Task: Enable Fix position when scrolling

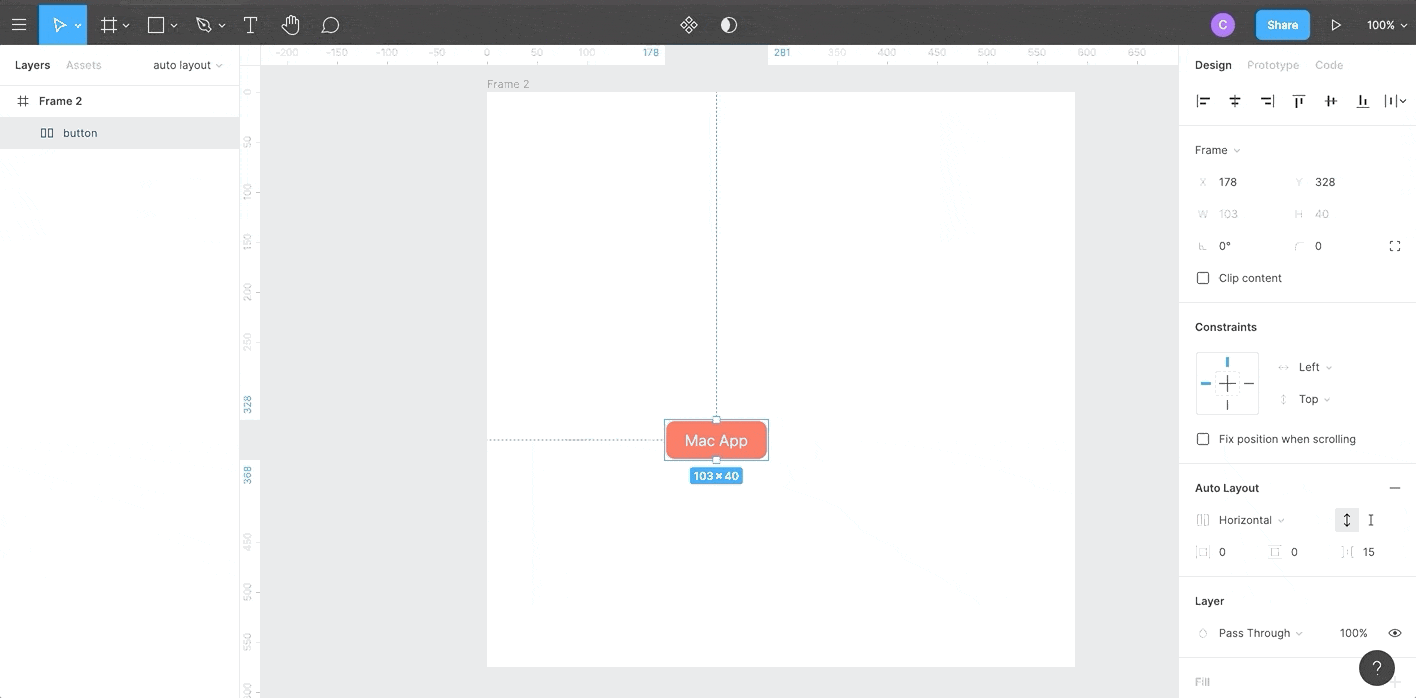Action: (x=1203, y=439)
